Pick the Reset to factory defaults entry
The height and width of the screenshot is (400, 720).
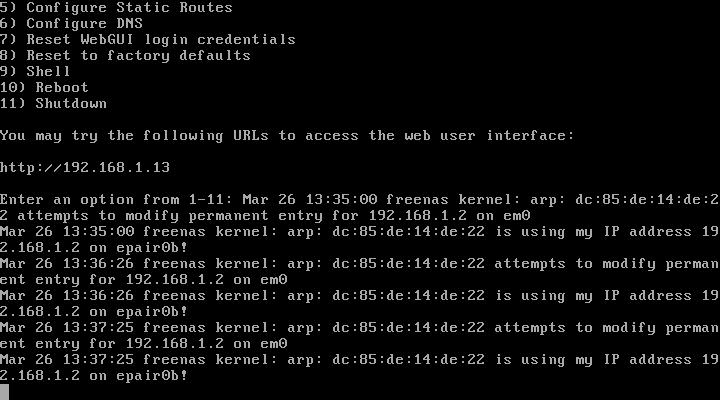point(125,55)
